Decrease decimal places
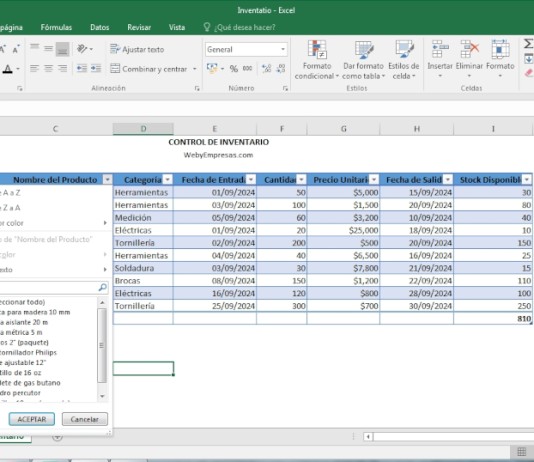 point(281,69)
